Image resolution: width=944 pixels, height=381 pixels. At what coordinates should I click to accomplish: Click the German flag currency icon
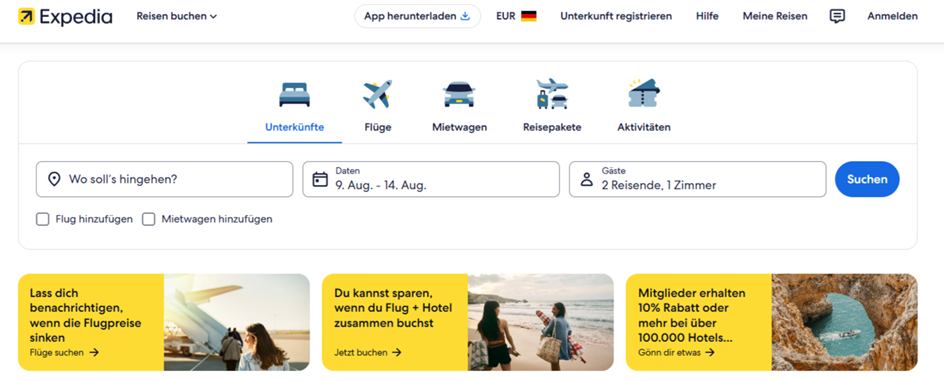click(x=529, y=16)
